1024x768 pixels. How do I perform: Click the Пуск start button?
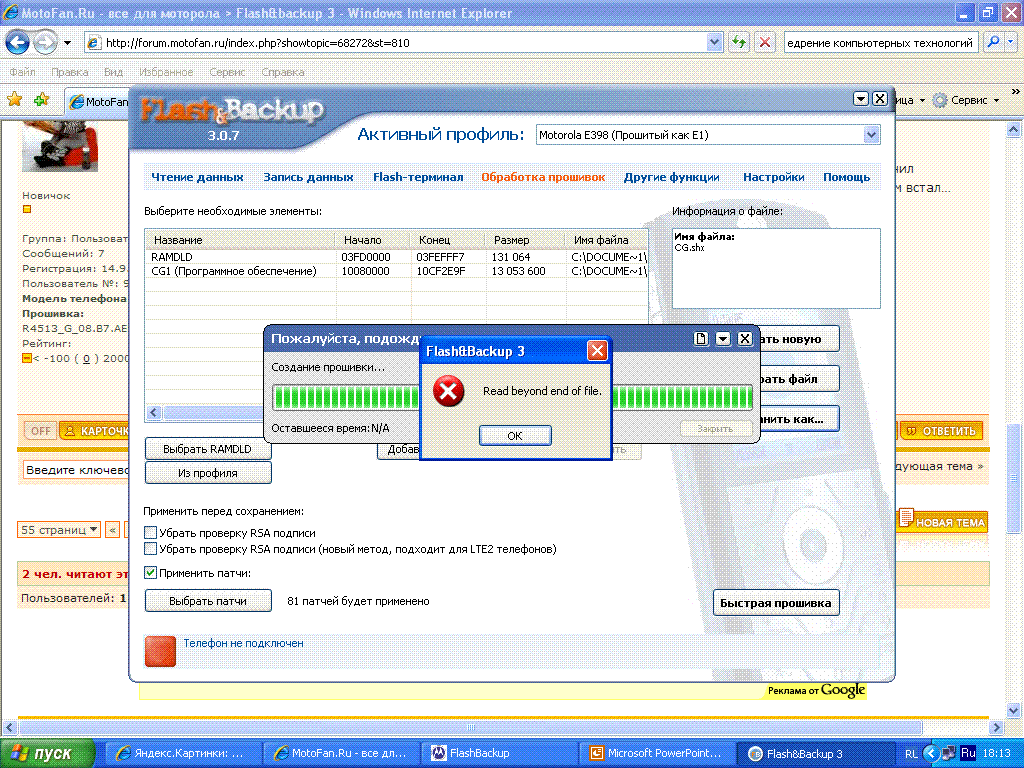[x=47, y=753]
